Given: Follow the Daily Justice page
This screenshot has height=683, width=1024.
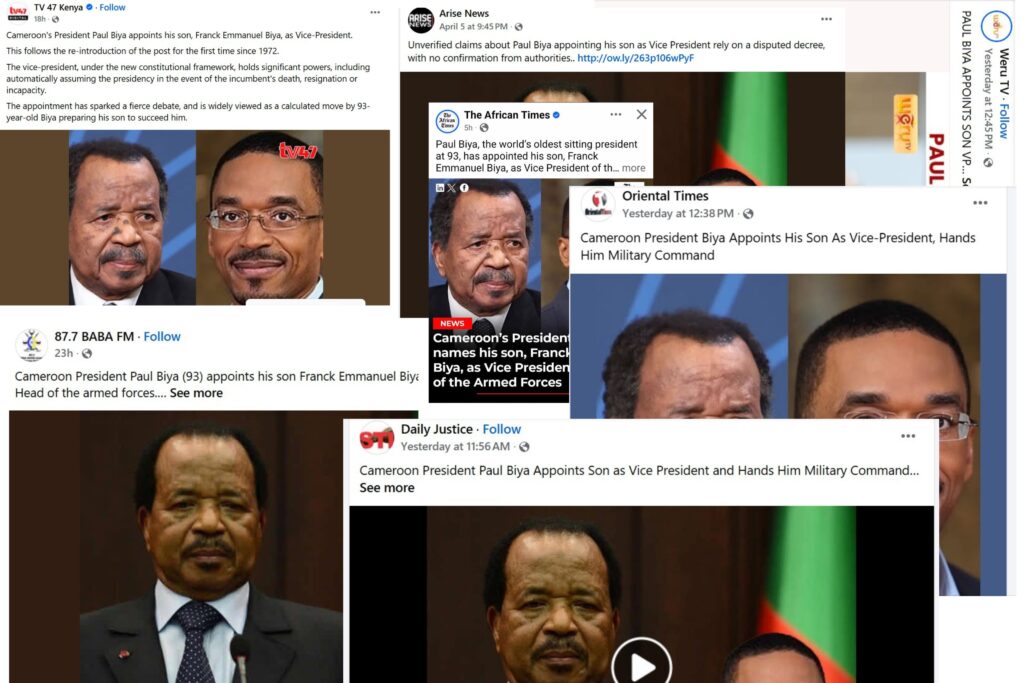Looking at the screenshot, I should click(x=502, y=429).
